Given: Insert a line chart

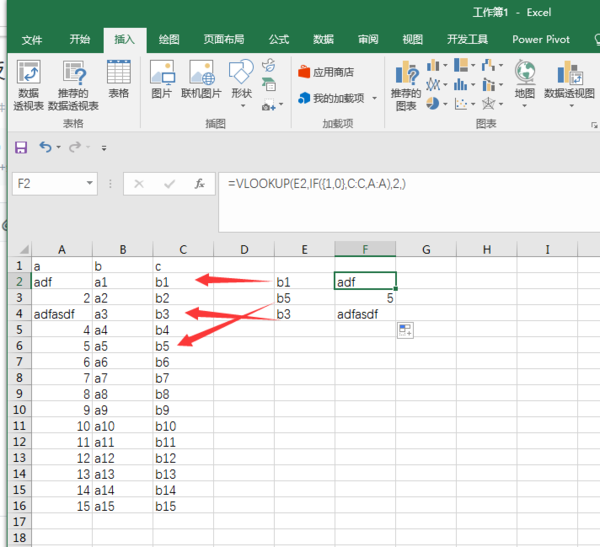Looking at the screenshot, I should click(x=433, y=85).
